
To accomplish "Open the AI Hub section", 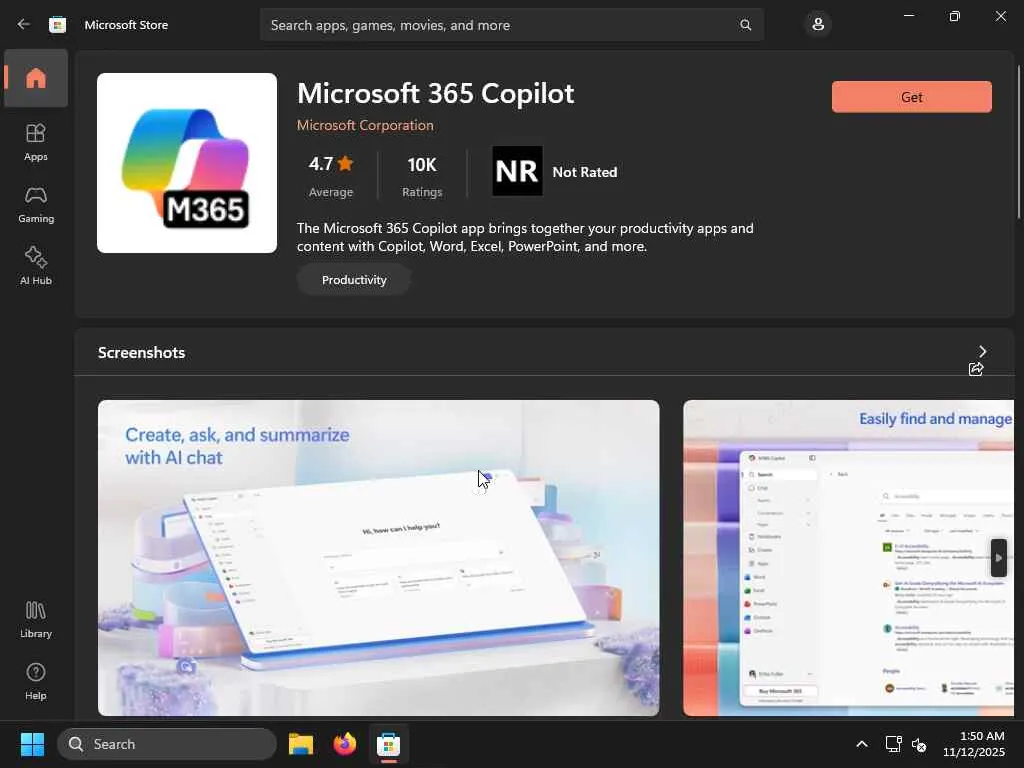I will pos(36,266).
